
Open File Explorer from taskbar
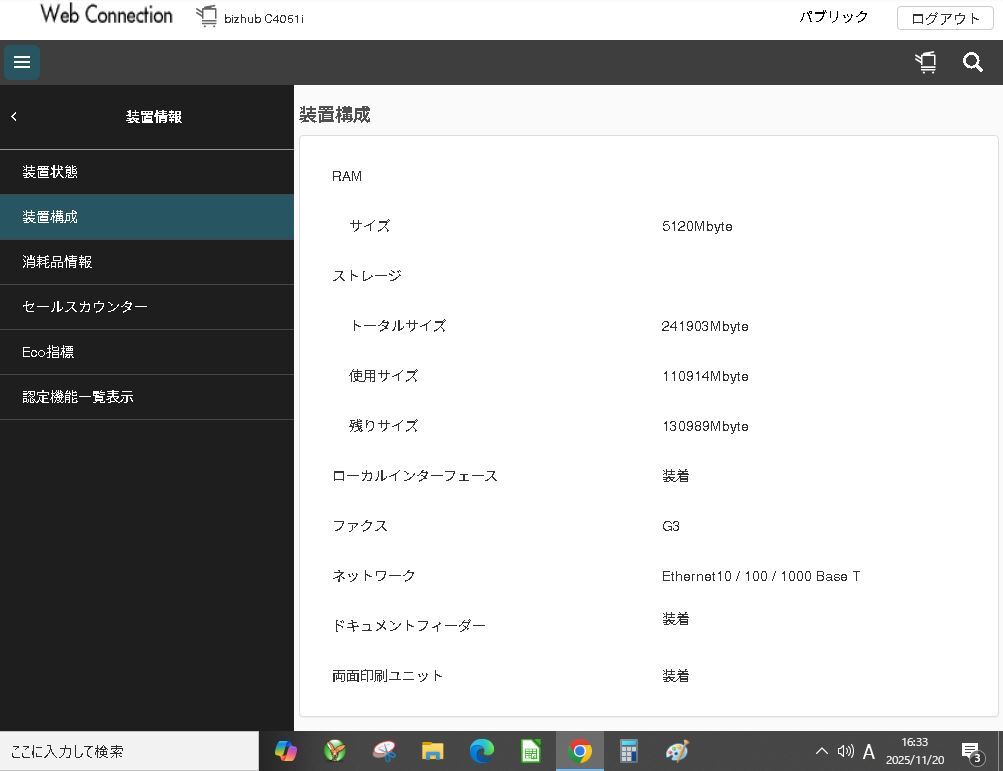[433, 751]
